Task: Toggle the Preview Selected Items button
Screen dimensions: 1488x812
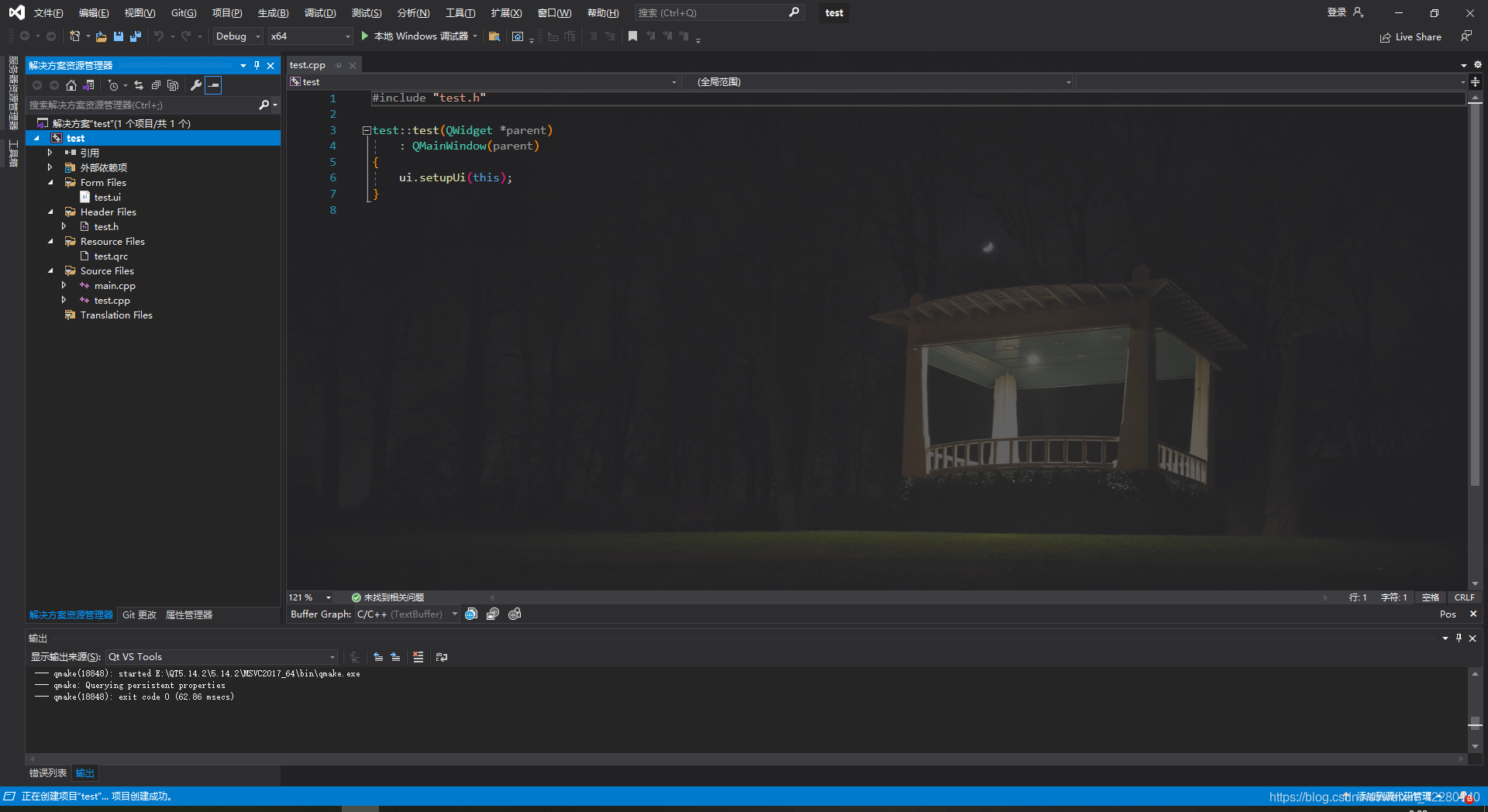Action: click(x=214, y=85)
